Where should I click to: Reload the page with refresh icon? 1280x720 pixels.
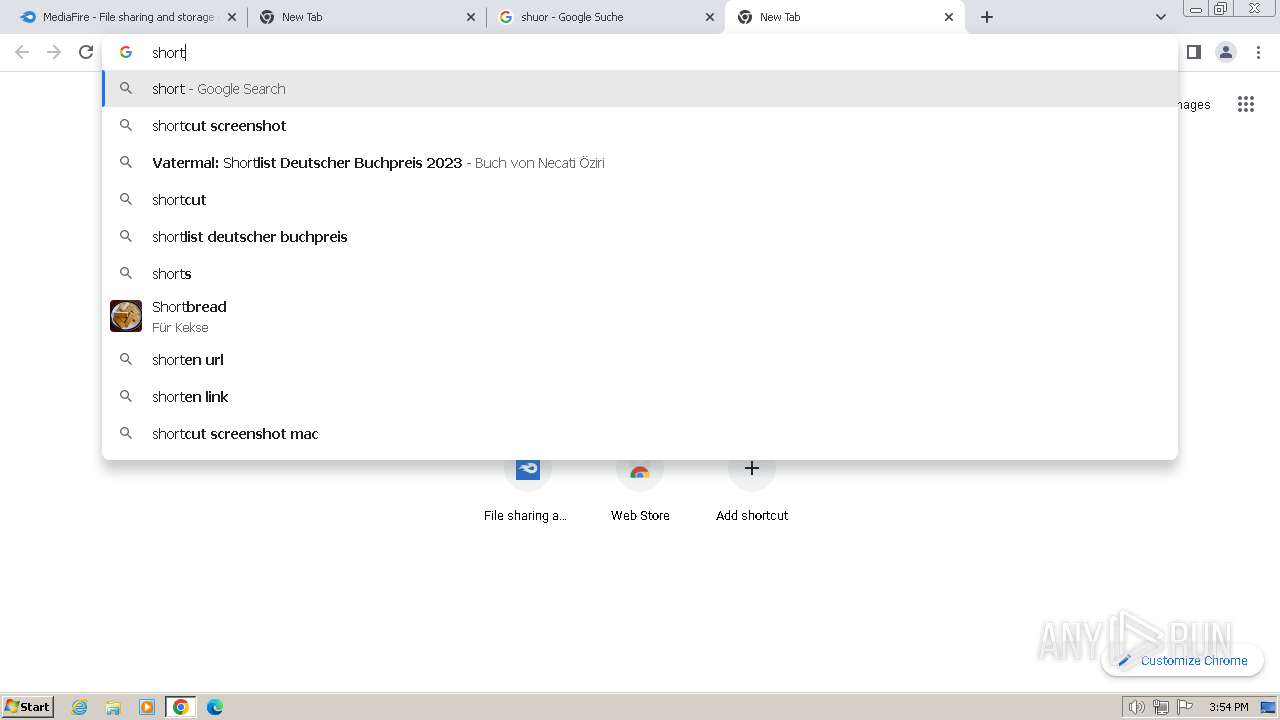(x=86, y=52)
